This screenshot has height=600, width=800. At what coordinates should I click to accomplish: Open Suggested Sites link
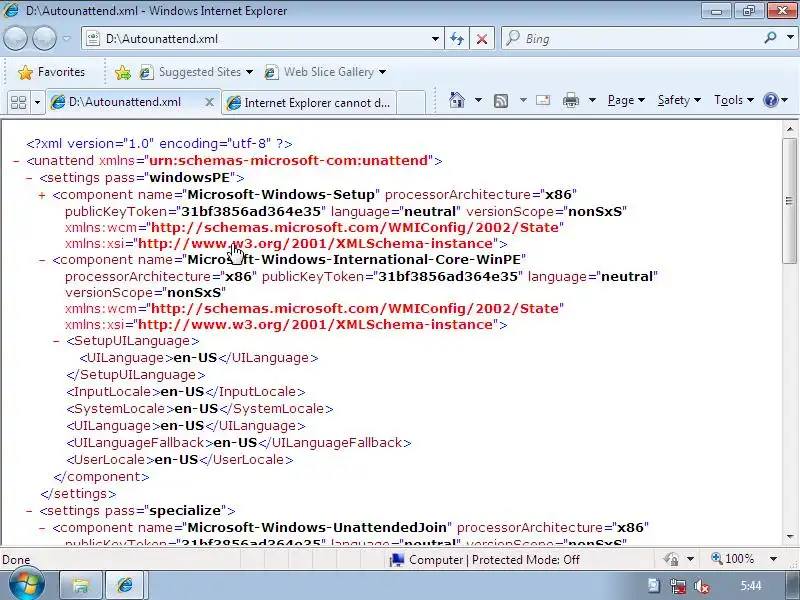click(x=196, y=72)
